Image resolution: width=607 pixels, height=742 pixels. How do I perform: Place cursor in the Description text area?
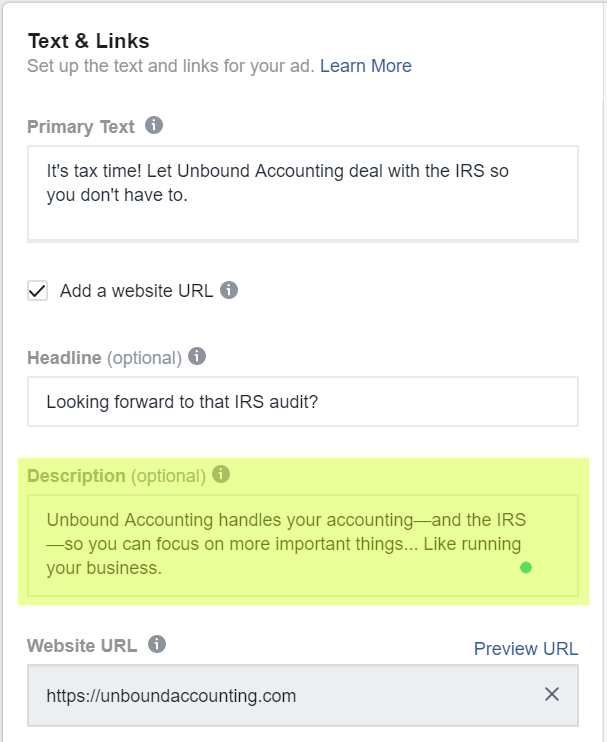tap(303, 545)
